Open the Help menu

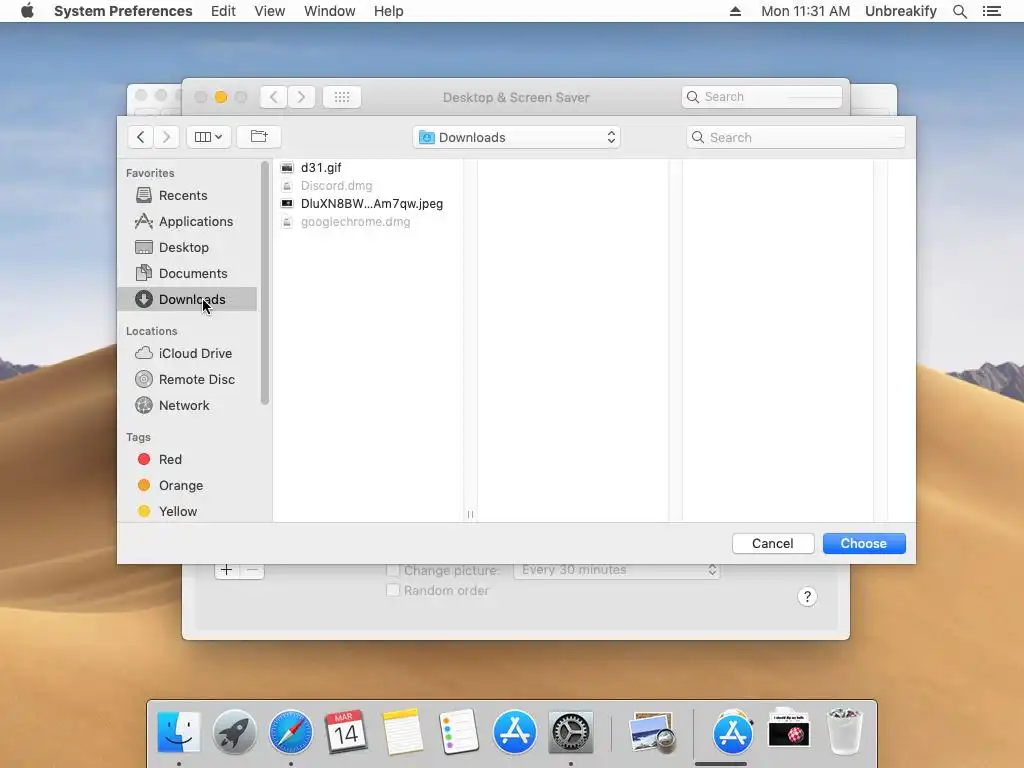[389, 11]
